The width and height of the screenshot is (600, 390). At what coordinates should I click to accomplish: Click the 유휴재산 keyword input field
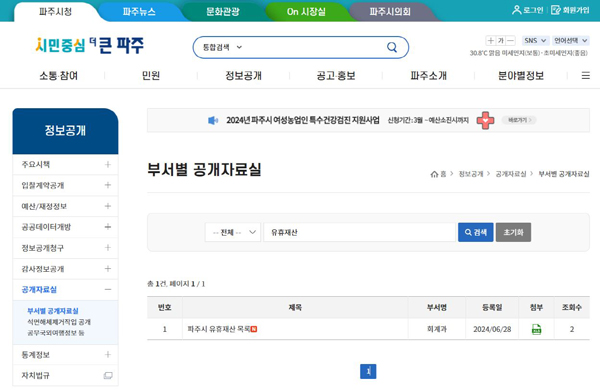[x=359, y=232]
